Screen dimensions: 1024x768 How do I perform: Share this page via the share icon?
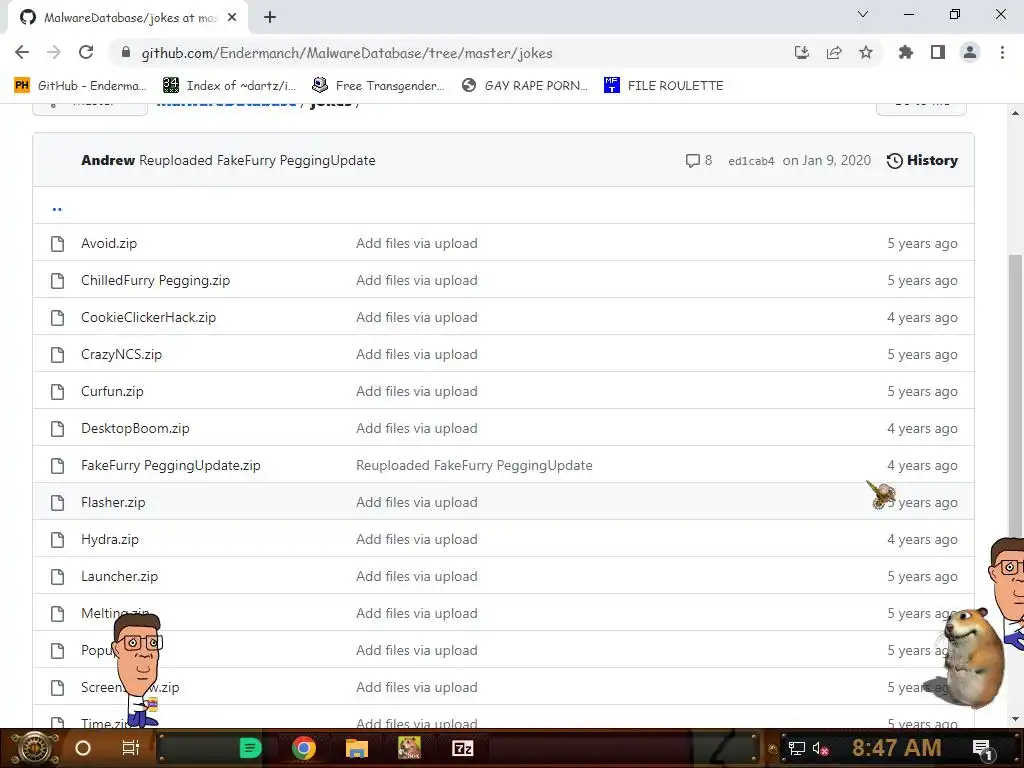833,53
